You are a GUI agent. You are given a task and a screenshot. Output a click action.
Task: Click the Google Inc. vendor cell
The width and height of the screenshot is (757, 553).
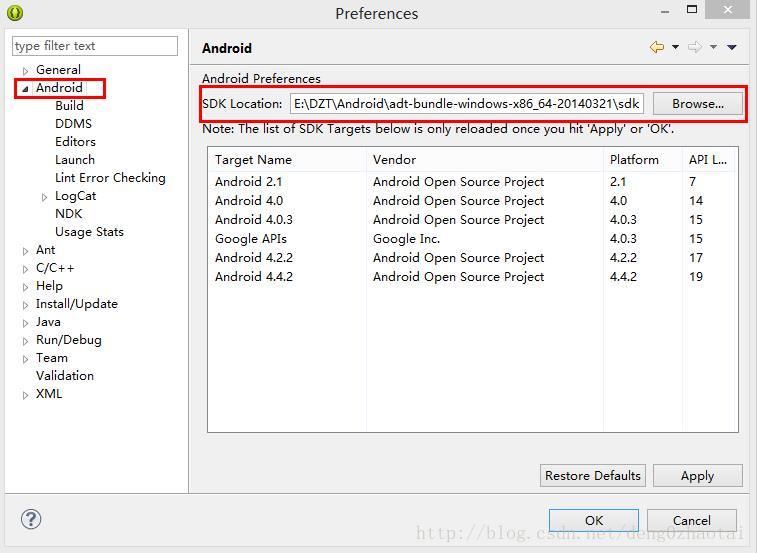407,239
